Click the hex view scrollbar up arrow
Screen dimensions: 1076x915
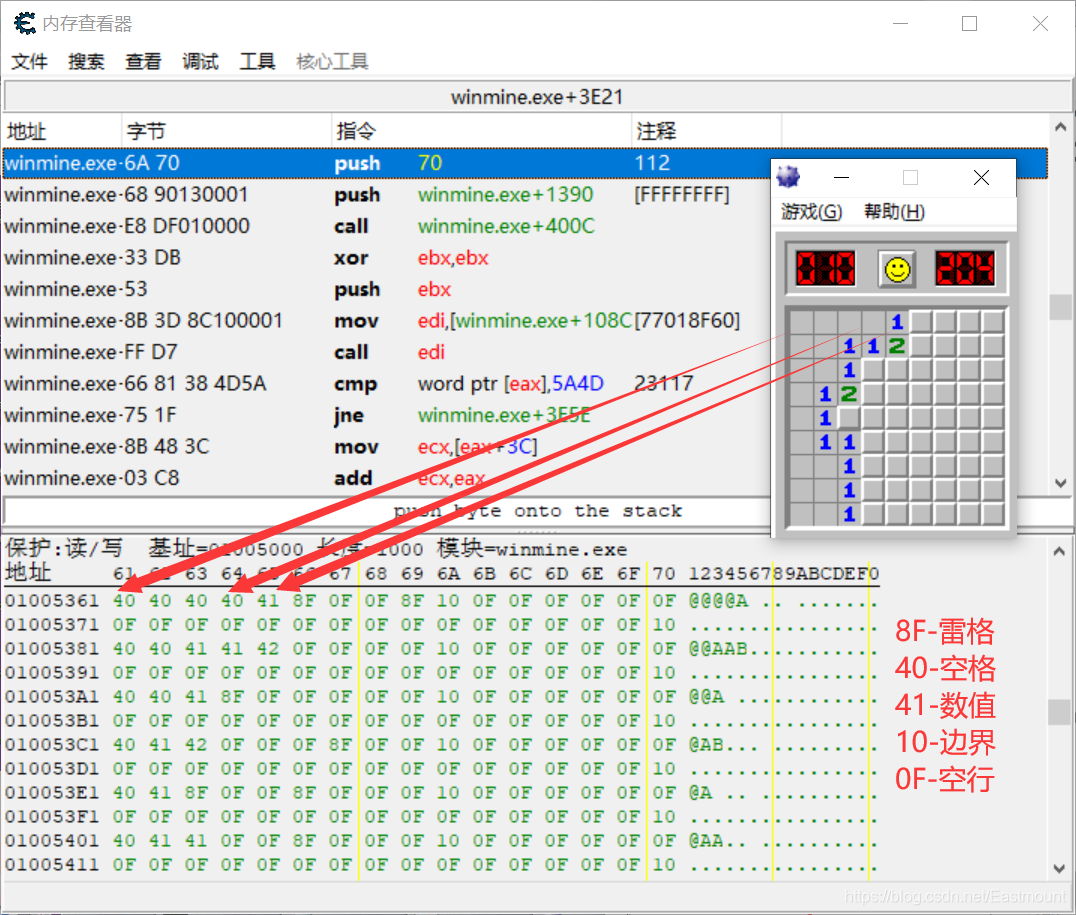point(1060,551)
